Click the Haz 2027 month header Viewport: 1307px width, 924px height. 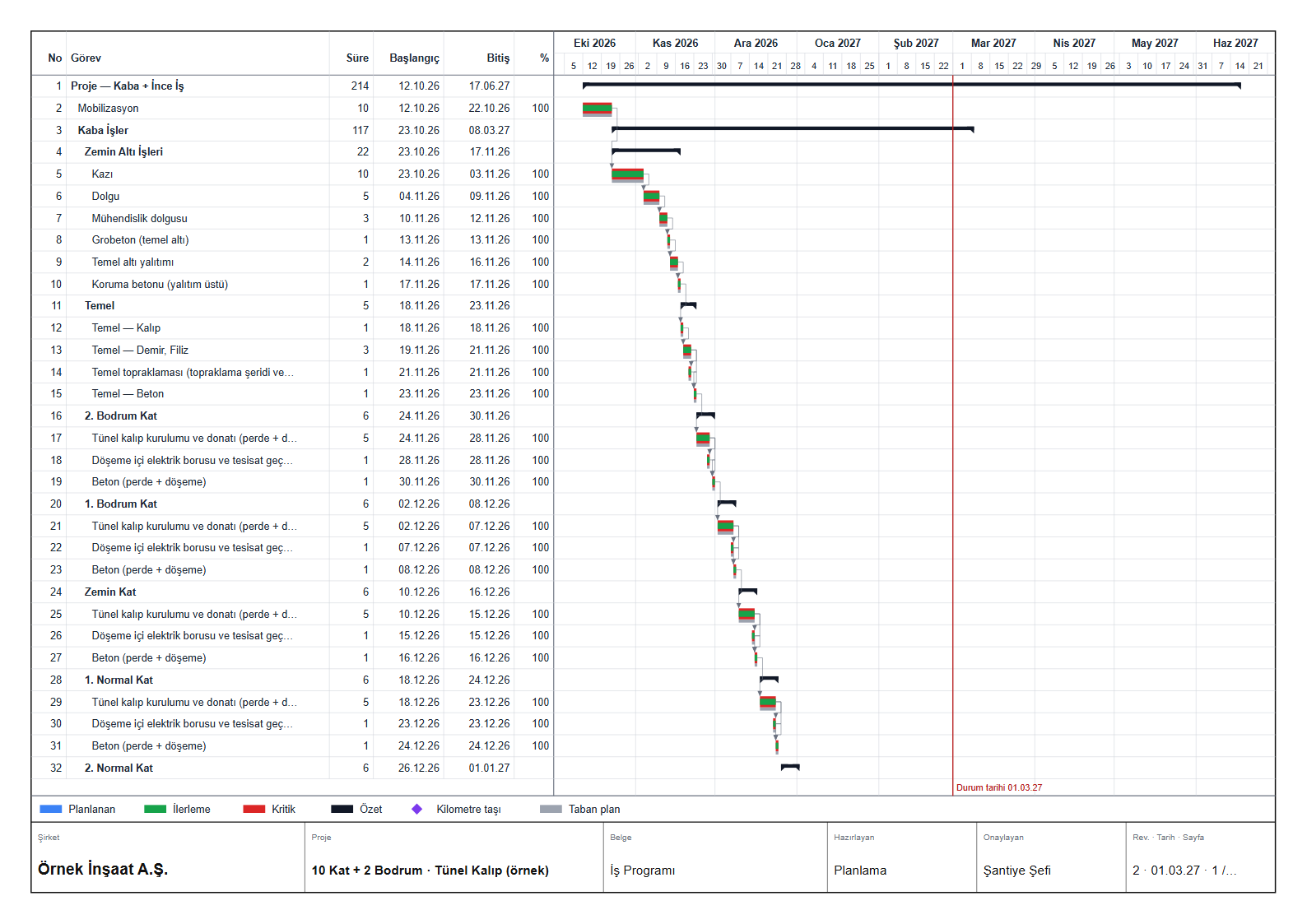[1235, 43]
